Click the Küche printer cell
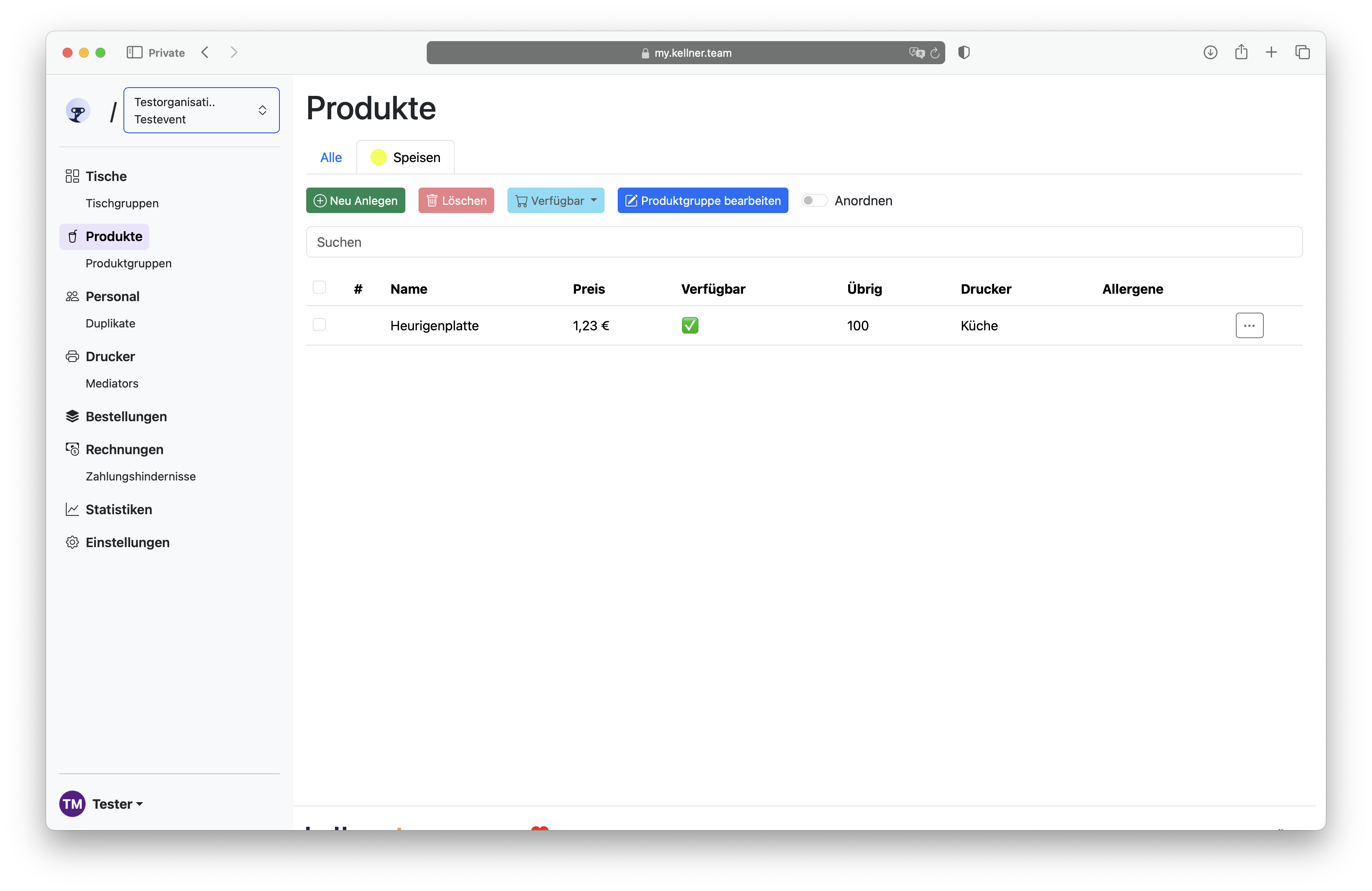The width and height of the screenshot is (1372, 891). pos(979,325)
